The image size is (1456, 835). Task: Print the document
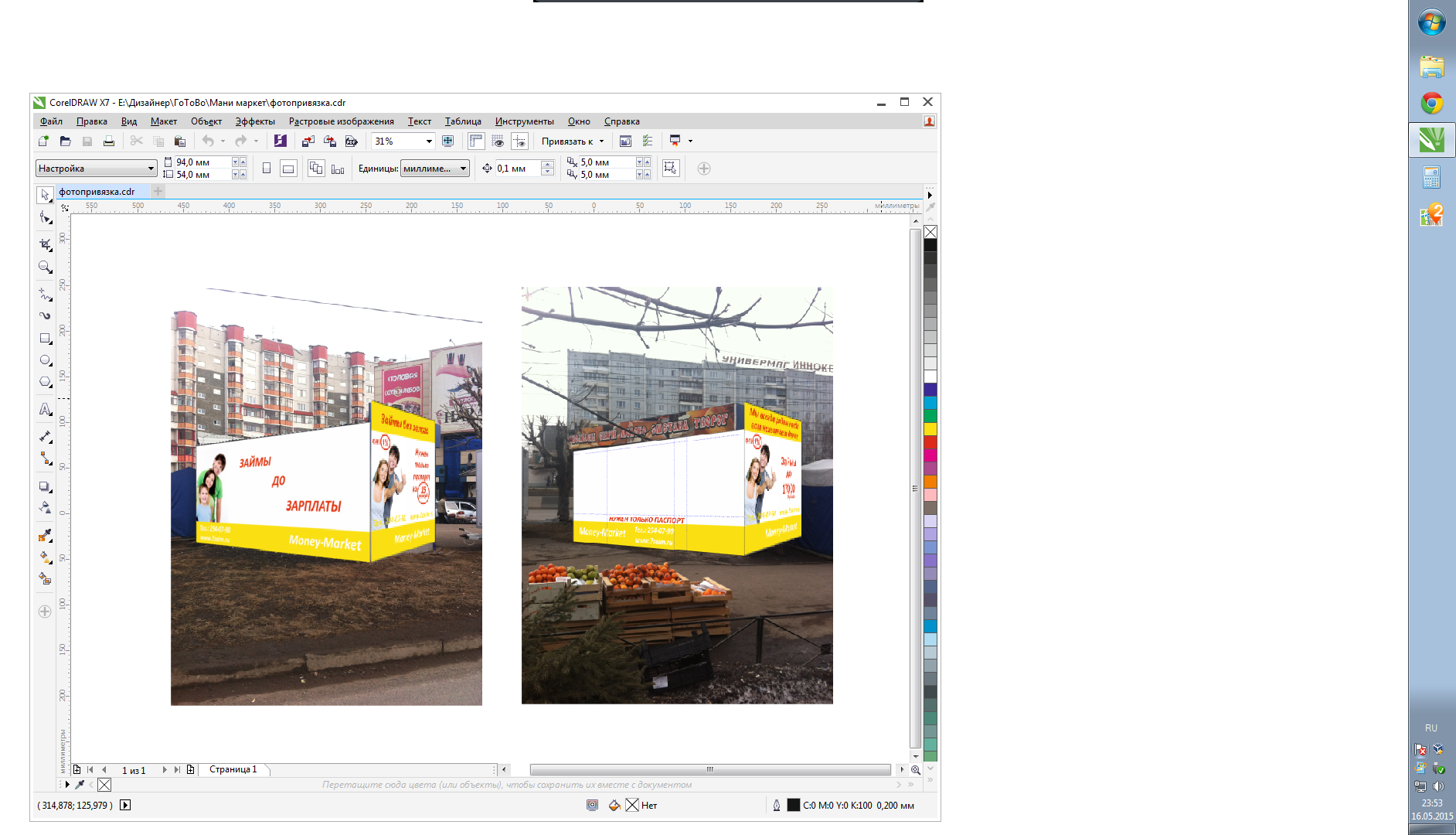click(x=109, y=141)
